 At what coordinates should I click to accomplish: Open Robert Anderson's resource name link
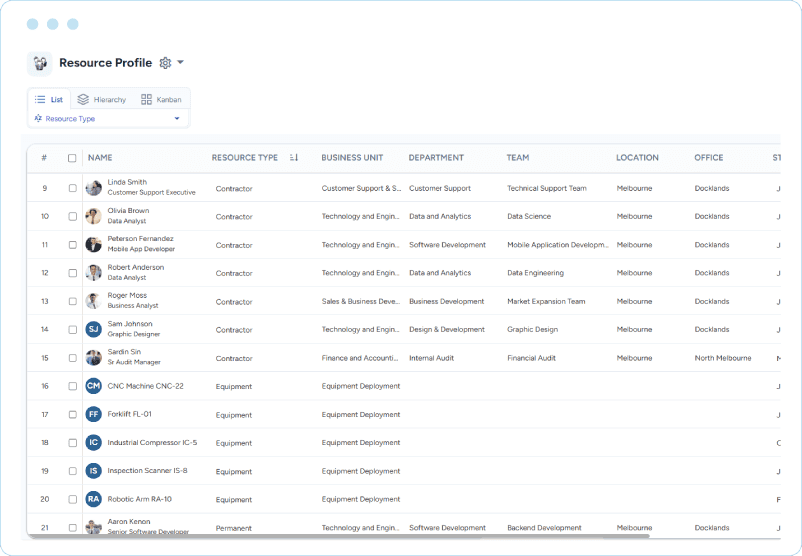coord(136,268)
